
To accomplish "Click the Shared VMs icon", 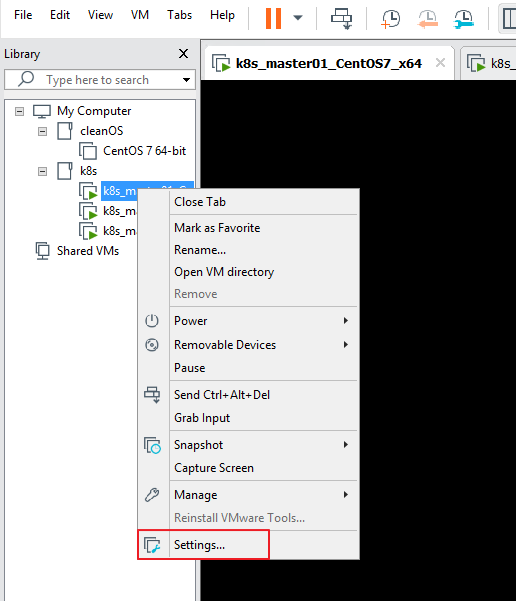I will [43, 251].
